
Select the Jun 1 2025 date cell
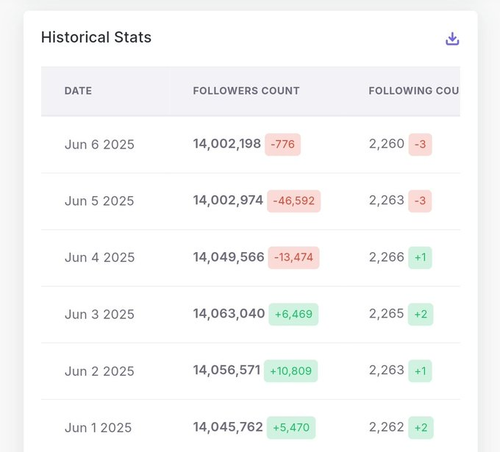pos(98,427)
